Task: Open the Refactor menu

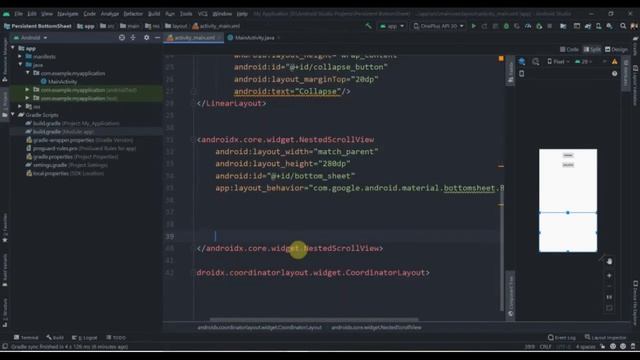Action: pos(133,14)
